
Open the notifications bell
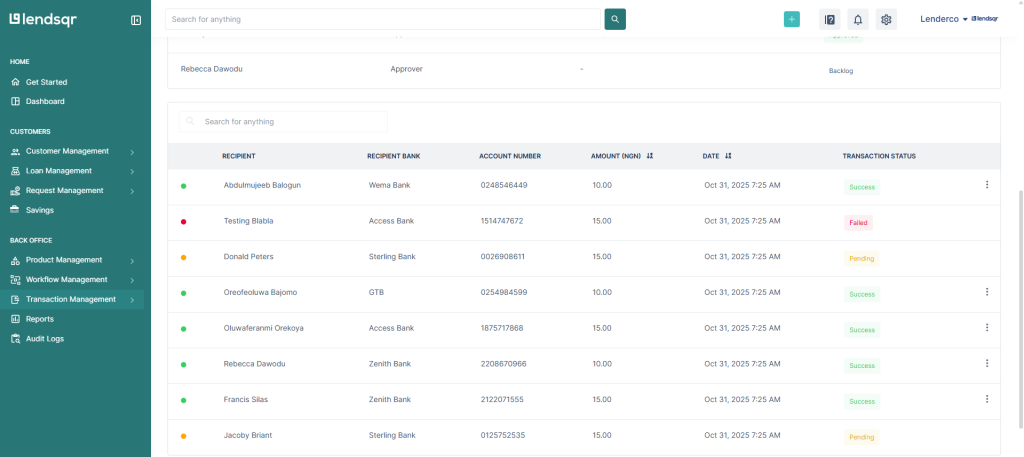point(857,19)
